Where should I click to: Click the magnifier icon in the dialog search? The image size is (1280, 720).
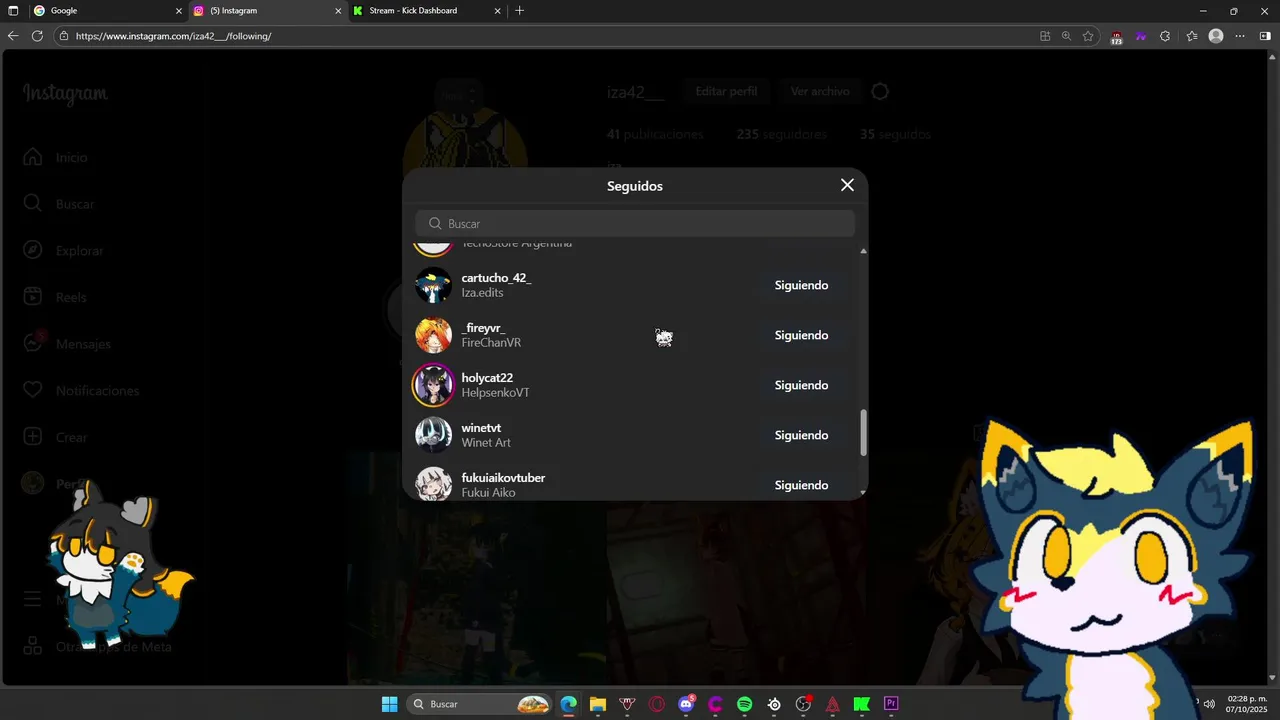tap(435, 224)
